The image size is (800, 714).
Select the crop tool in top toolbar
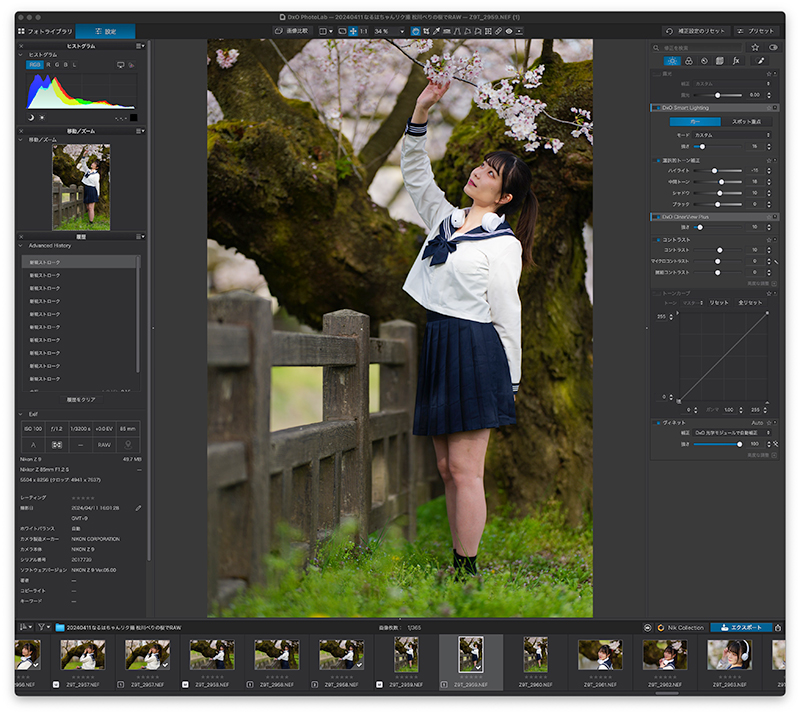coord(426,31)
